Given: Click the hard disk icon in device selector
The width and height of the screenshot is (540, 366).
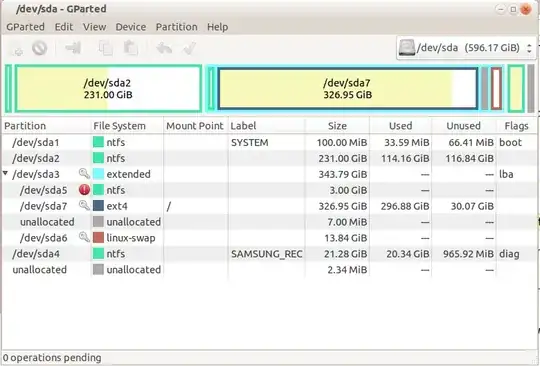Looking at the screenshot, I should [x=407, y=48].
